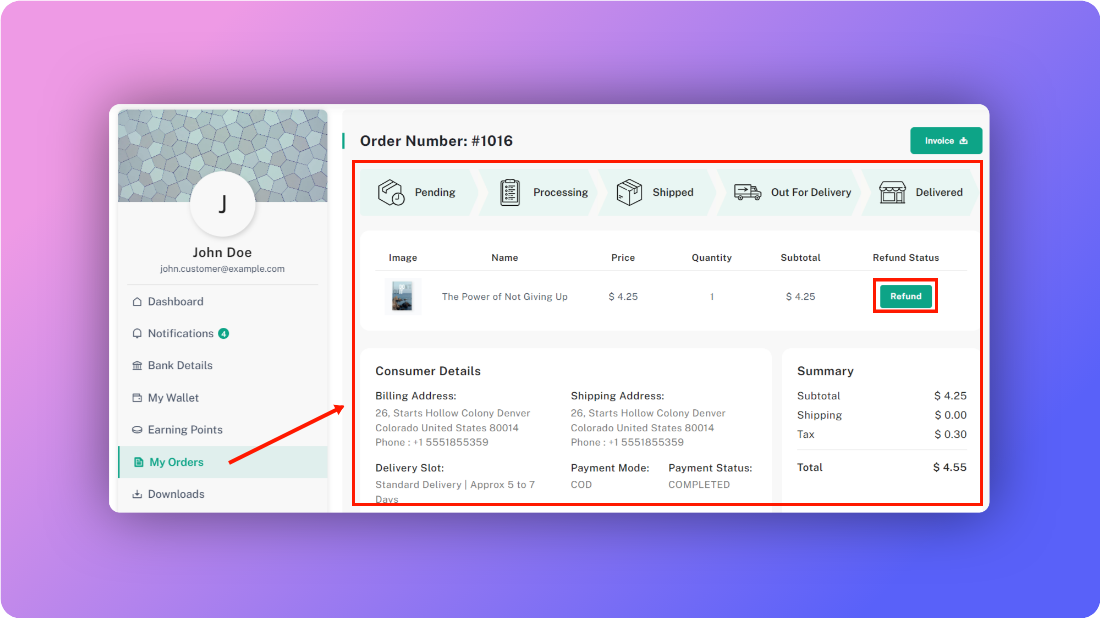
Task: Click the Earning Points coin icon
Action: point(137,430)
